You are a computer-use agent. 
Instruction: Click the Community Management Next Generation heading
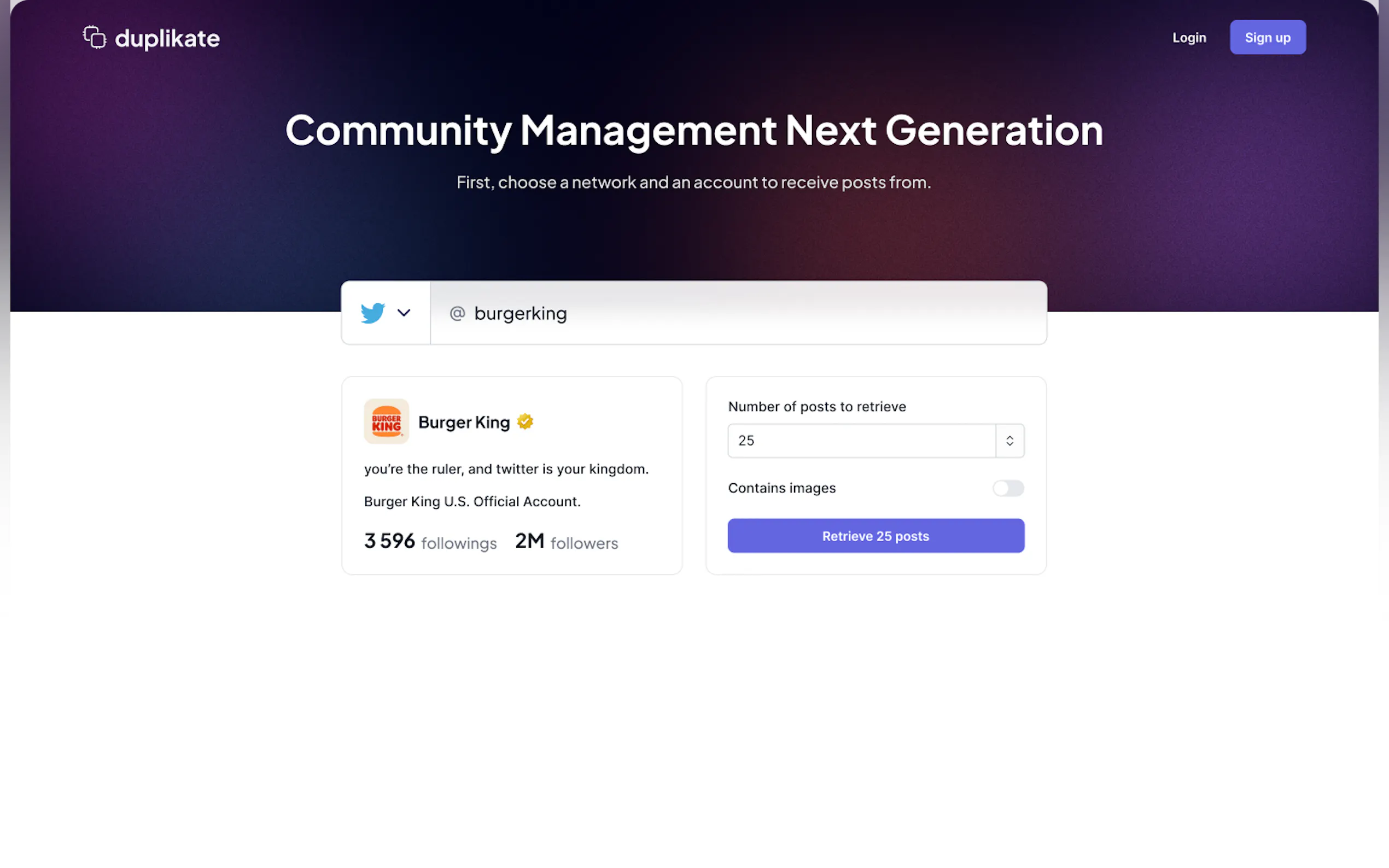pyautogui.click(x=694, y=131)
